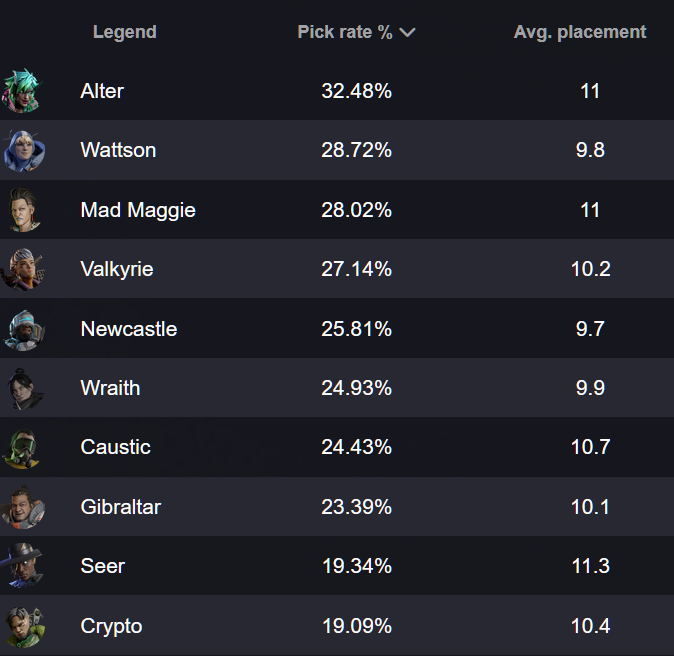
Task: Open the Crypto legend name link
Action: click(x=111, y=626)
